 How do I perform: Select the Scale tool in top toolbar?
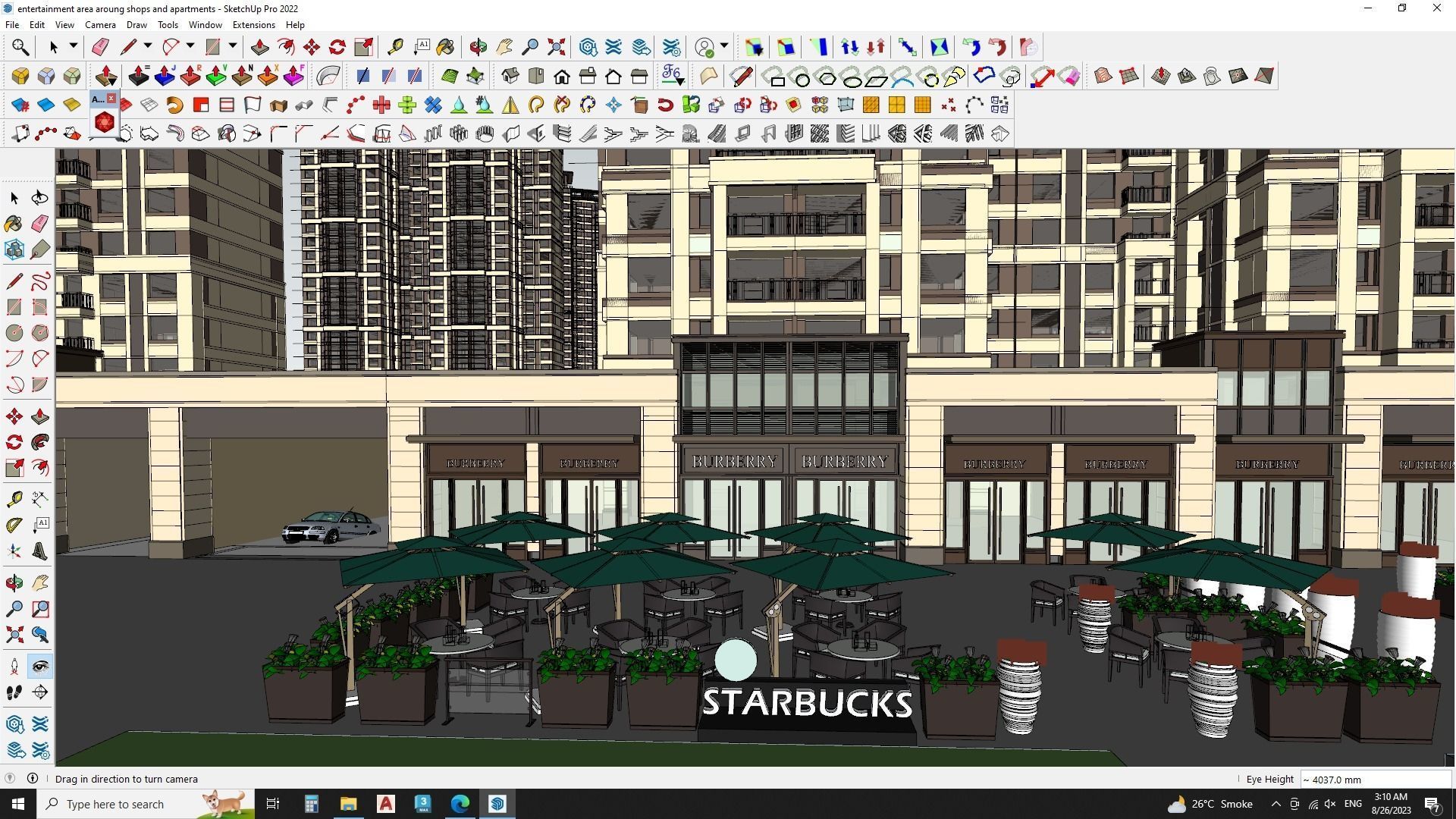tap(363, 47)
